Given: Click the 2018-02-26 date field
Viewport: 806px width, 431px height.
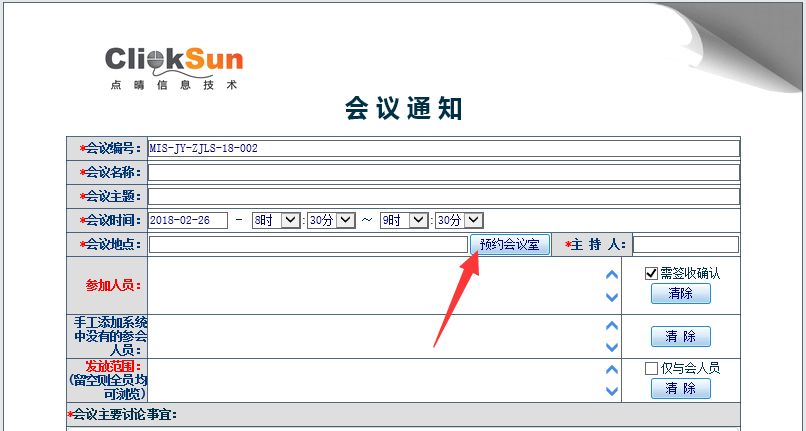Looking at the screenshot, I should click(188, 220).
